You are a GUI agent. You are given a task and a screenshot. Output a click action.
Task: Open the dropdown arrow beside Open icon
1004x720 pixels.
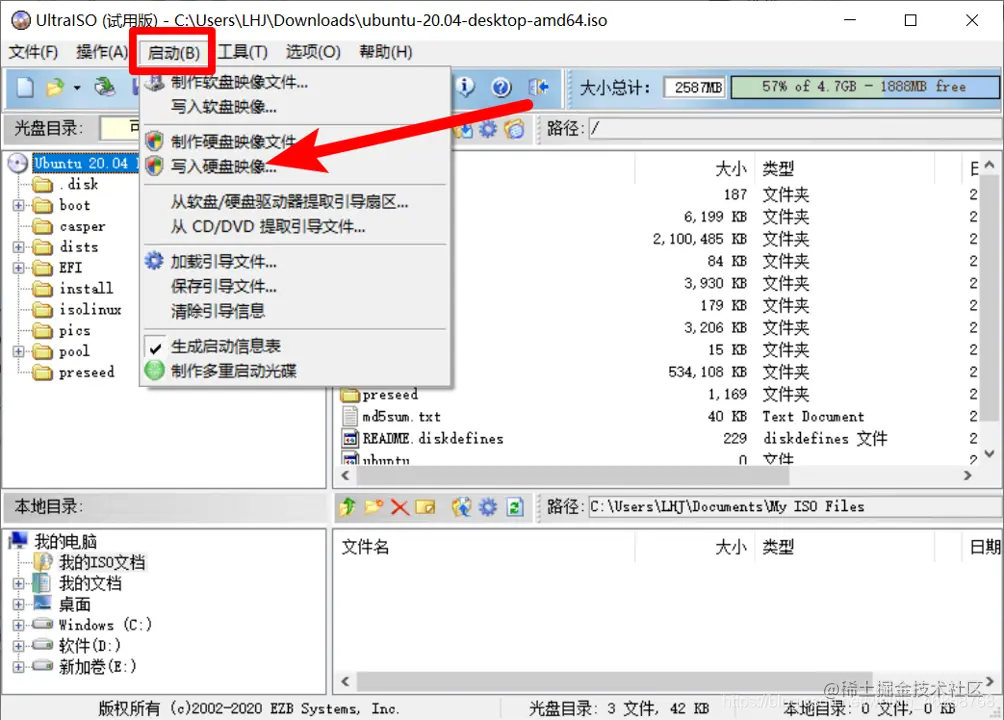point(77,88)
